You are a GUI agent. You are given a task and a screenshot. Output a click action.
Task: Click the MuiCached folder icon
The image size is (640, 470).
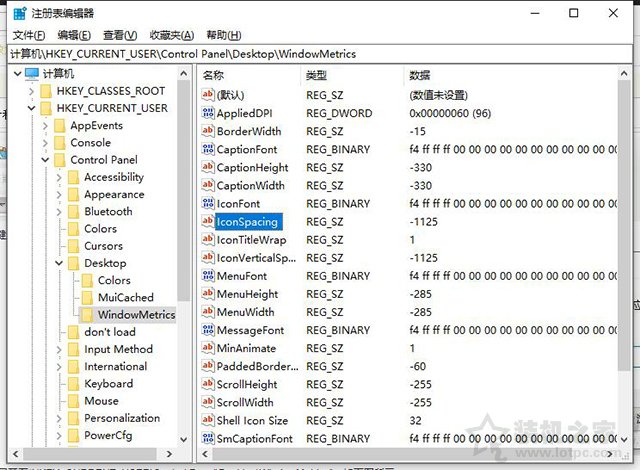pos(87,297)
